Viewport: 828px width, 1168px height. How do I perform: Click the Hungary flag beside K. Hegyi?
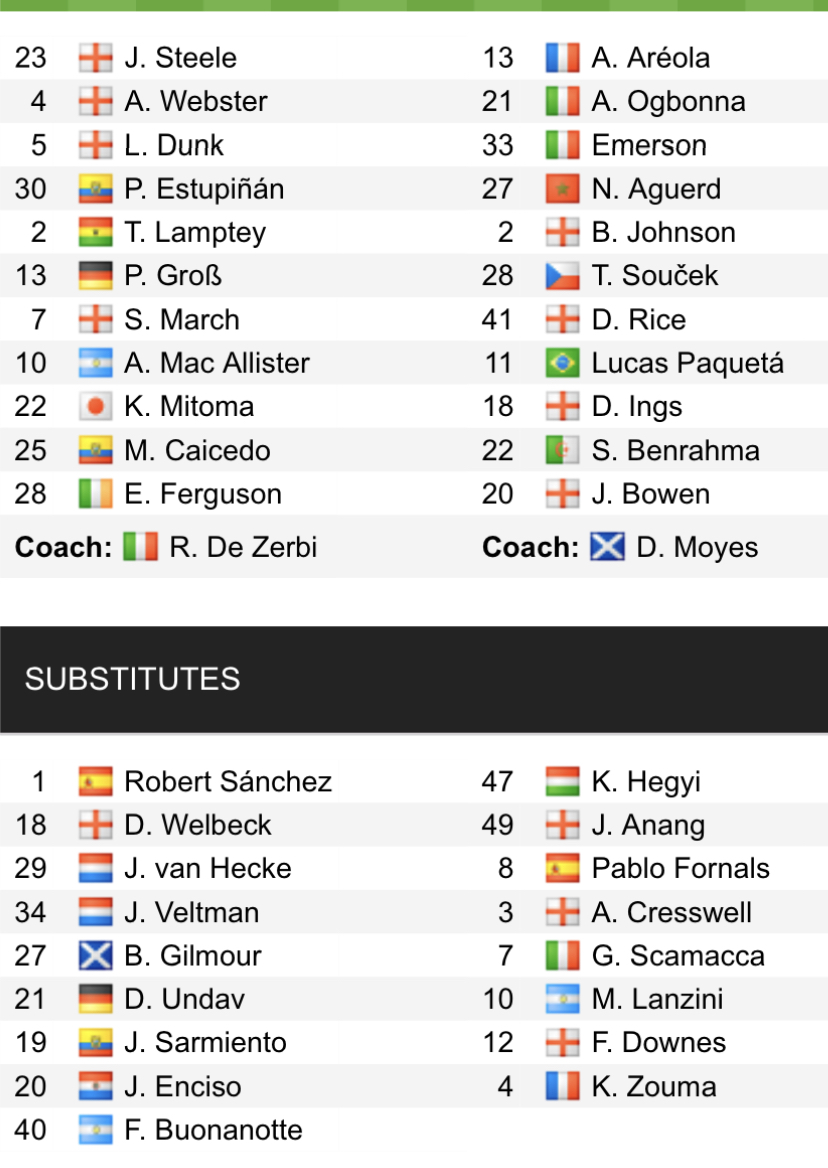(x=562, y=782)
